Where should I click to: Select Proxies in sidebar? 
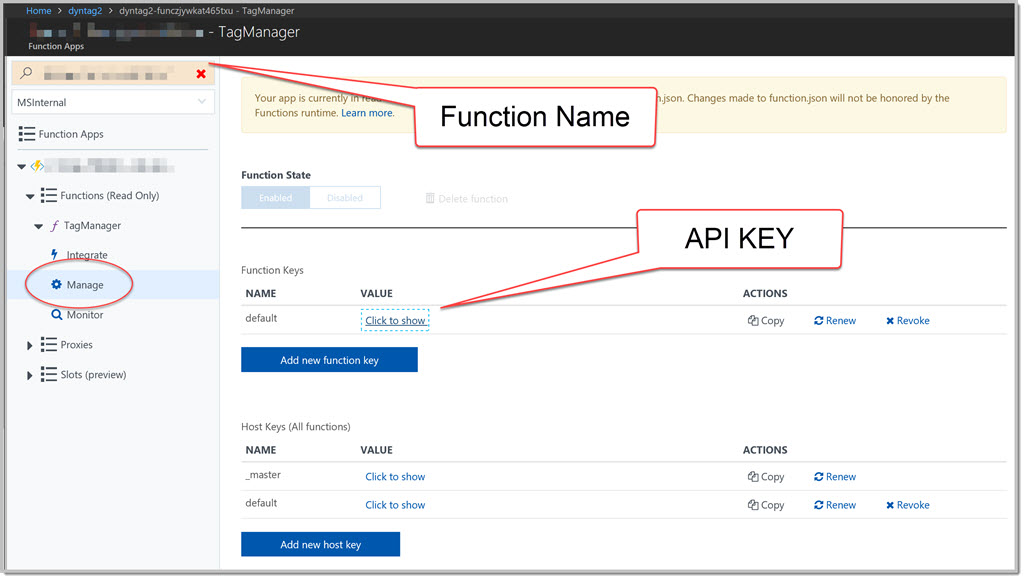[x=76, y=345]
